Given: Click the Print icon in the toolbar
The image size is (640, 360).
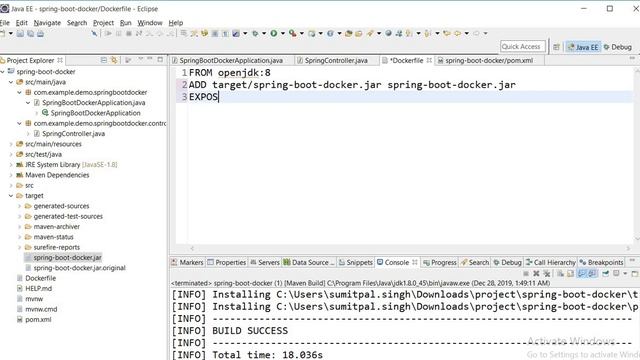Looking at the screenshot, I should pyautogui.click(x=40, y=33).
